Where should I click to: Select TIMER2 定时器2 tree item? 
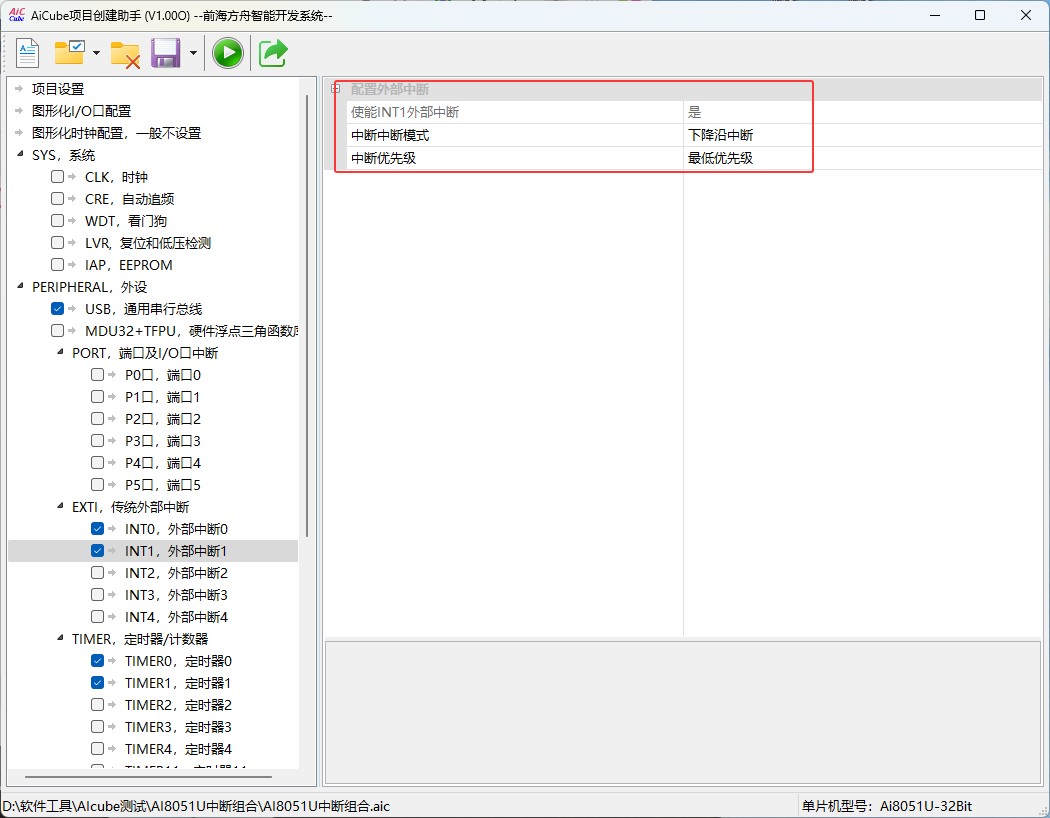(178, 705)
